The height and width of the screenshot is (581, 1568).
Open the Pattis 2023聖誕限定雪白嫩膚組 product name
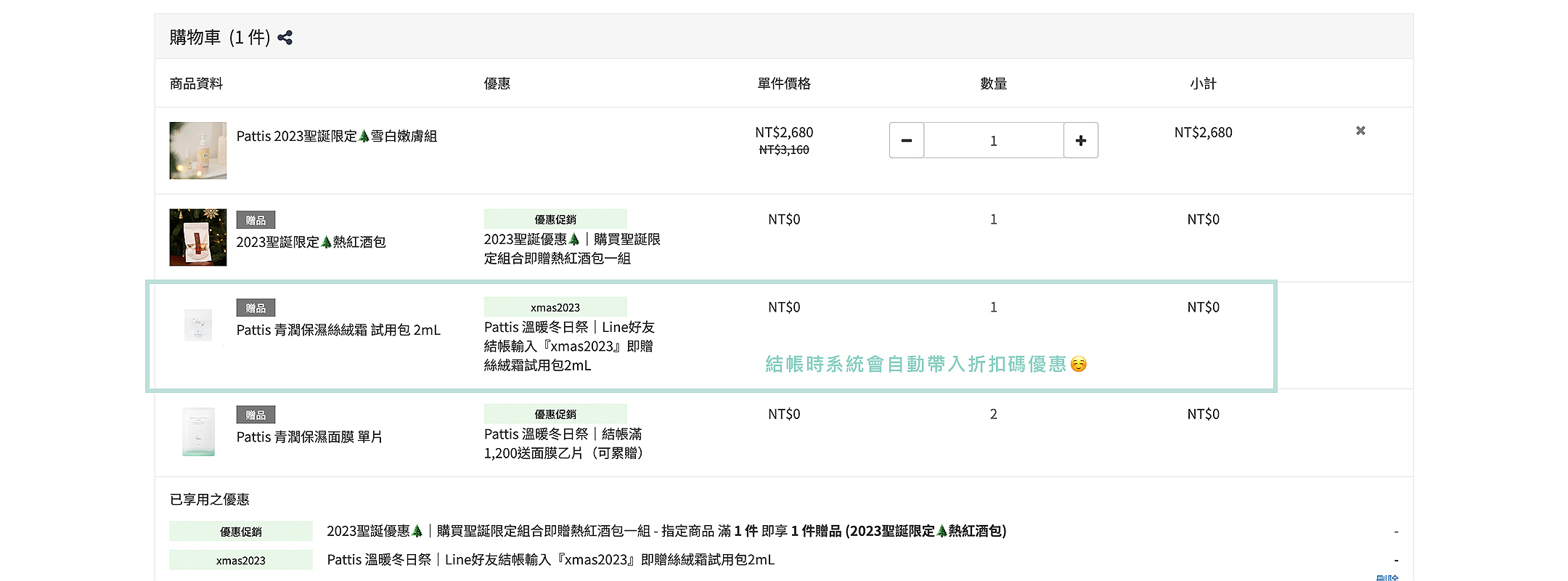click(x=336, y=137)
